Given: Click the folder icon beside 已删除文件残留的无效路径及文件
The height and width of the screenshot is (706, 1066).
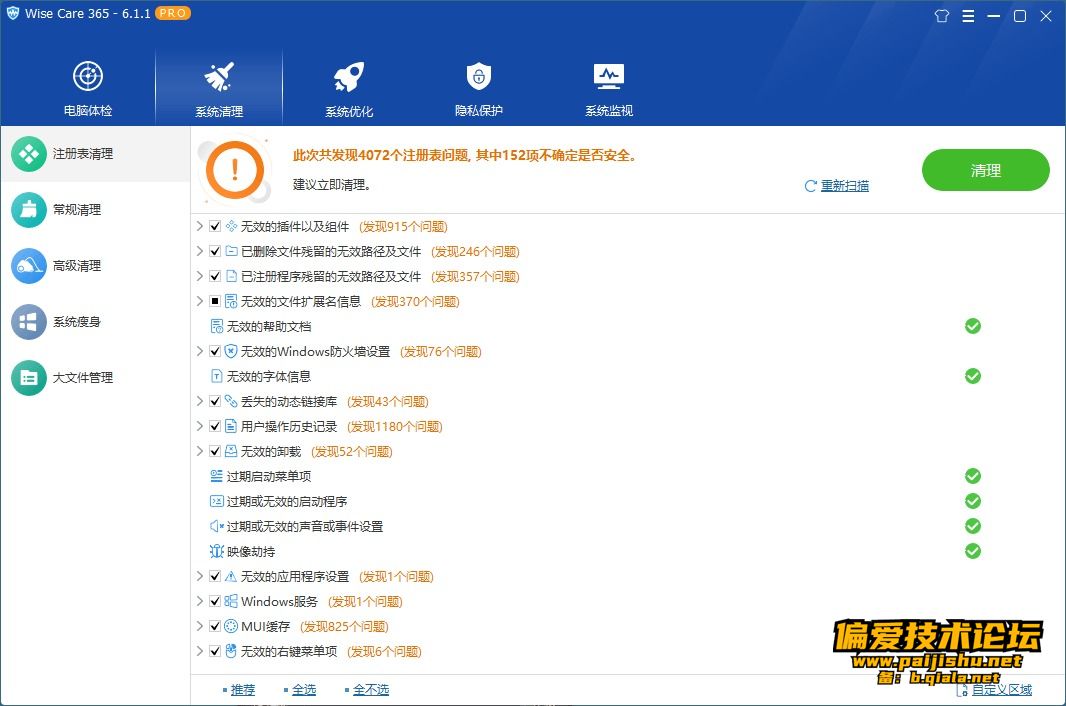Looking at the screenshot, I should click(231, 251).
